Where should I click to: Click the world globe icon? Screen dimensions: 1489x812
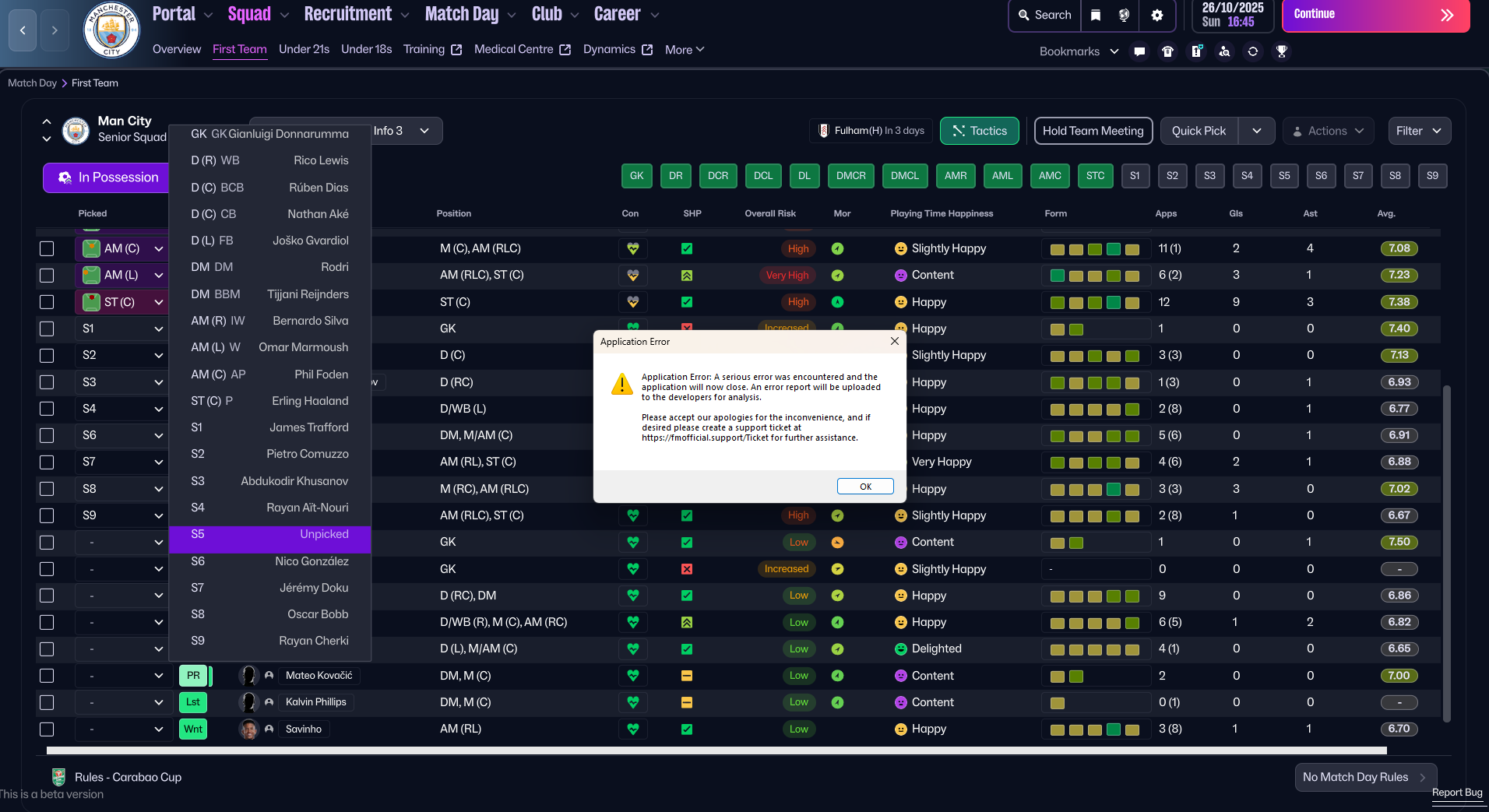pos(1124,15)
